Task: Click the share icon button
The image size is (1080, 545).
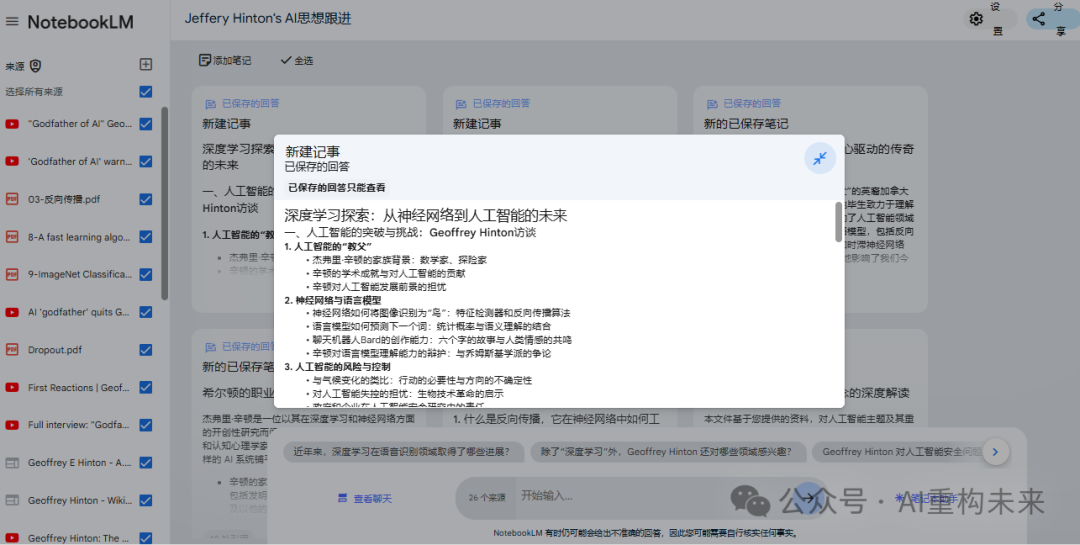Action: (x=1039, y=19)
